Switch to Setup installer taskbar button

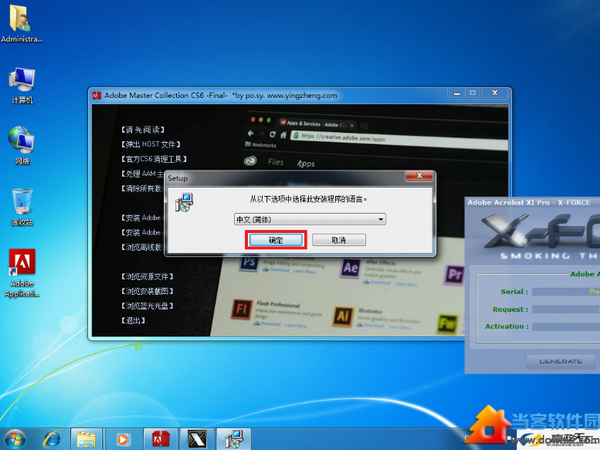tap(234, 439)
